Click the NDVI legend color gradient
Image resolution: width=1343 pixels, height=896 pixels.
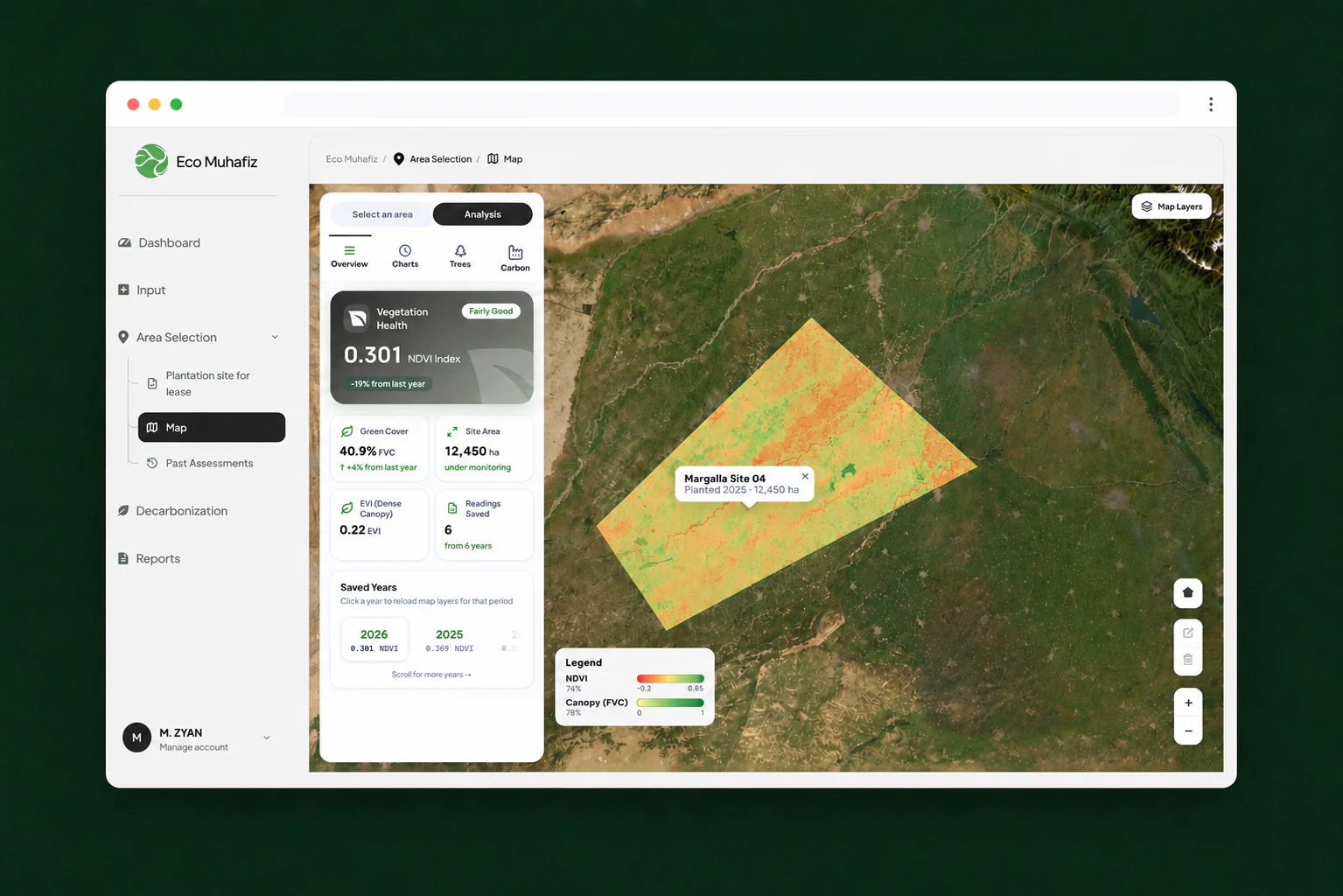(670, 678)
